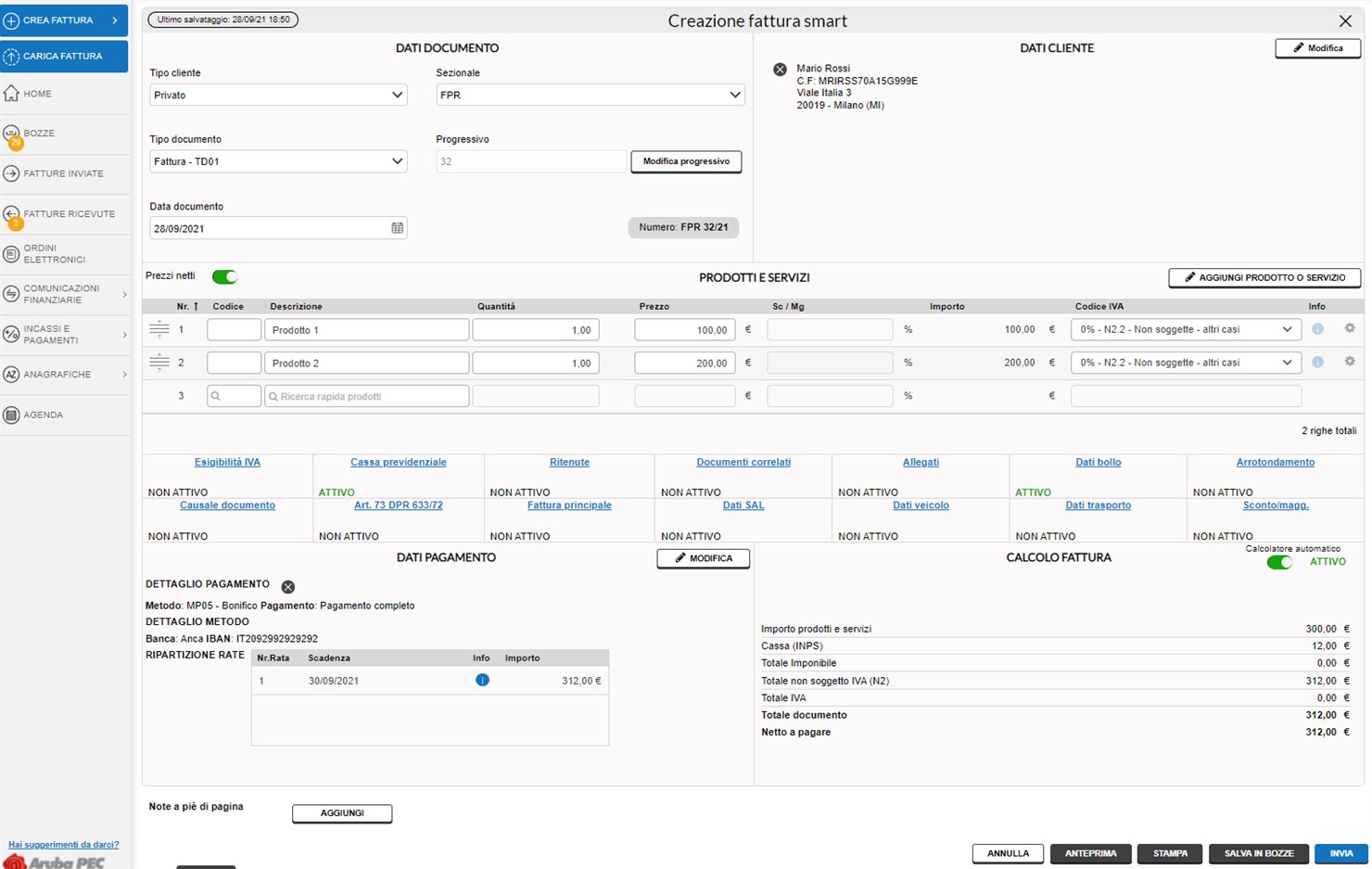This screenshot has width=1372, height=869.
Task: Open Dati SAL section
Action: click(x=743, y=505)
